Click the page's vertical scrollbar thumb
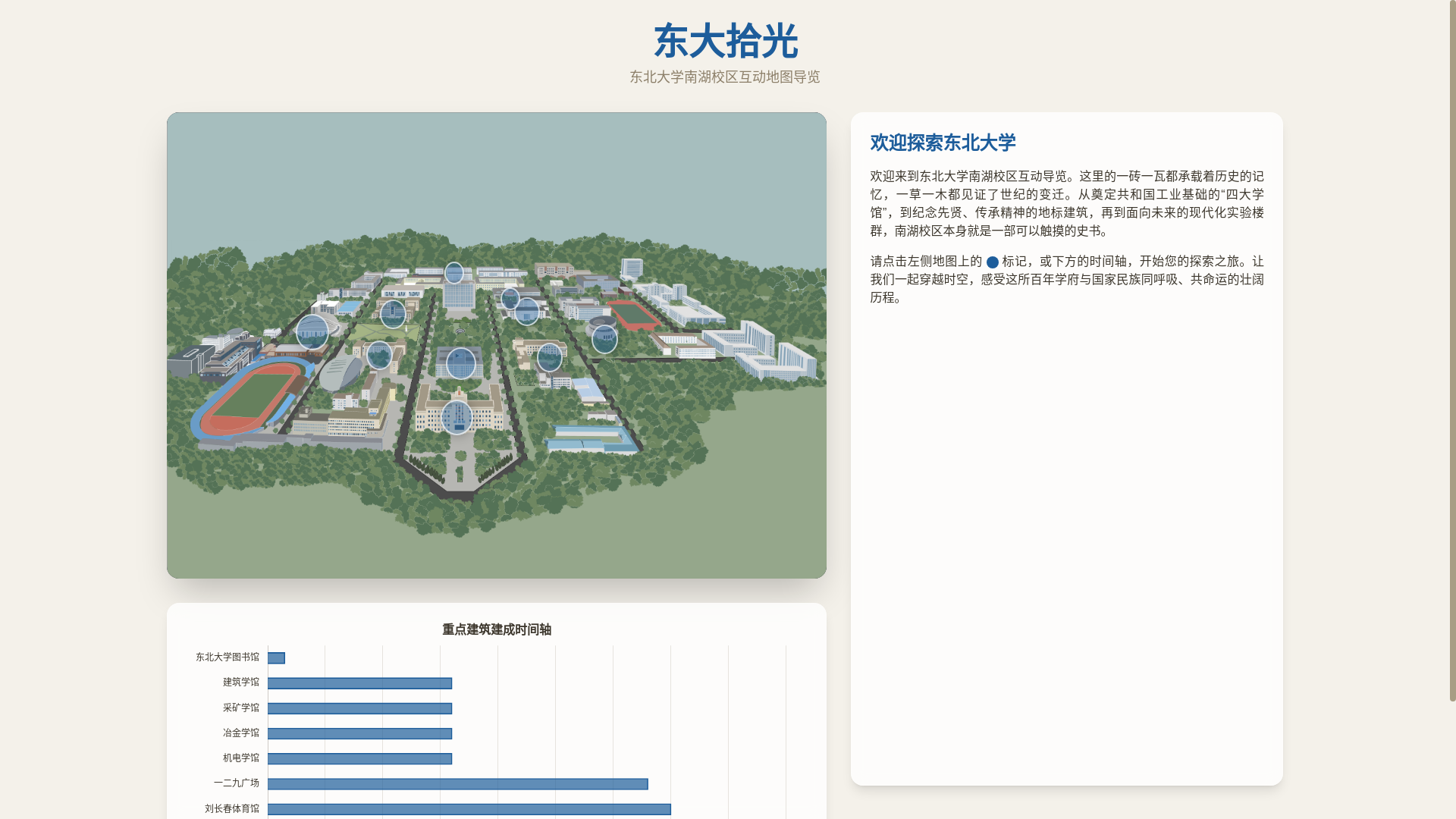The image size is (1456, 819). [x=1452, y=350]
